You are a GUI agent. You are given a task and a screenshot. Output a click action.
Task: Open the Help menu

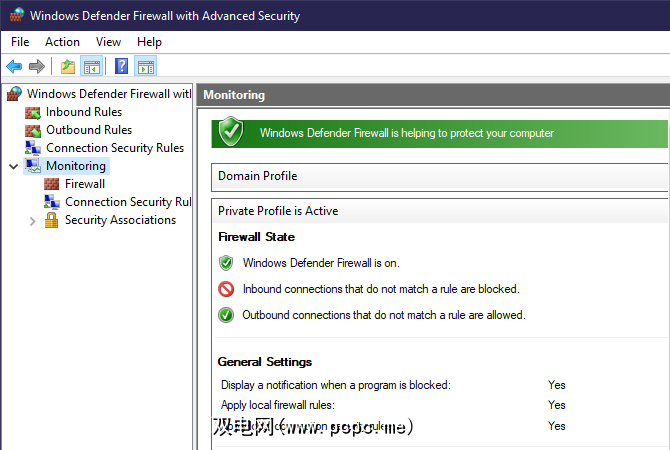[149, 42]
